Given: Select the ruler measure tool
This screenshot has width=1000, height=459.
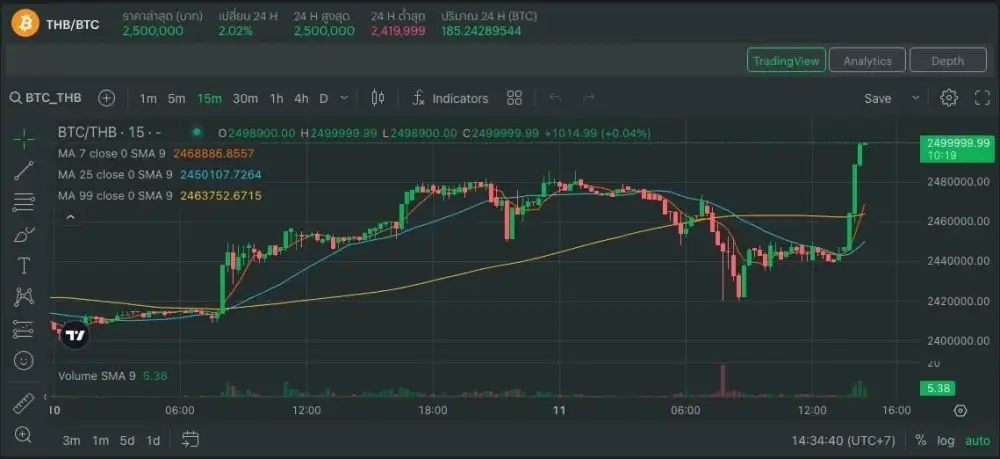Looking at the screenshot, I should click(24, 404).
